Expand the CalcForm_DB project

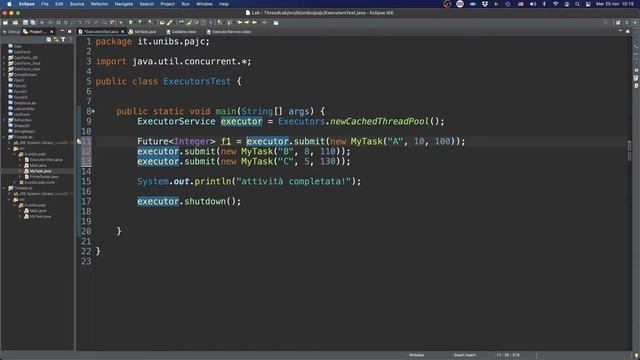[x=4, y=58]
